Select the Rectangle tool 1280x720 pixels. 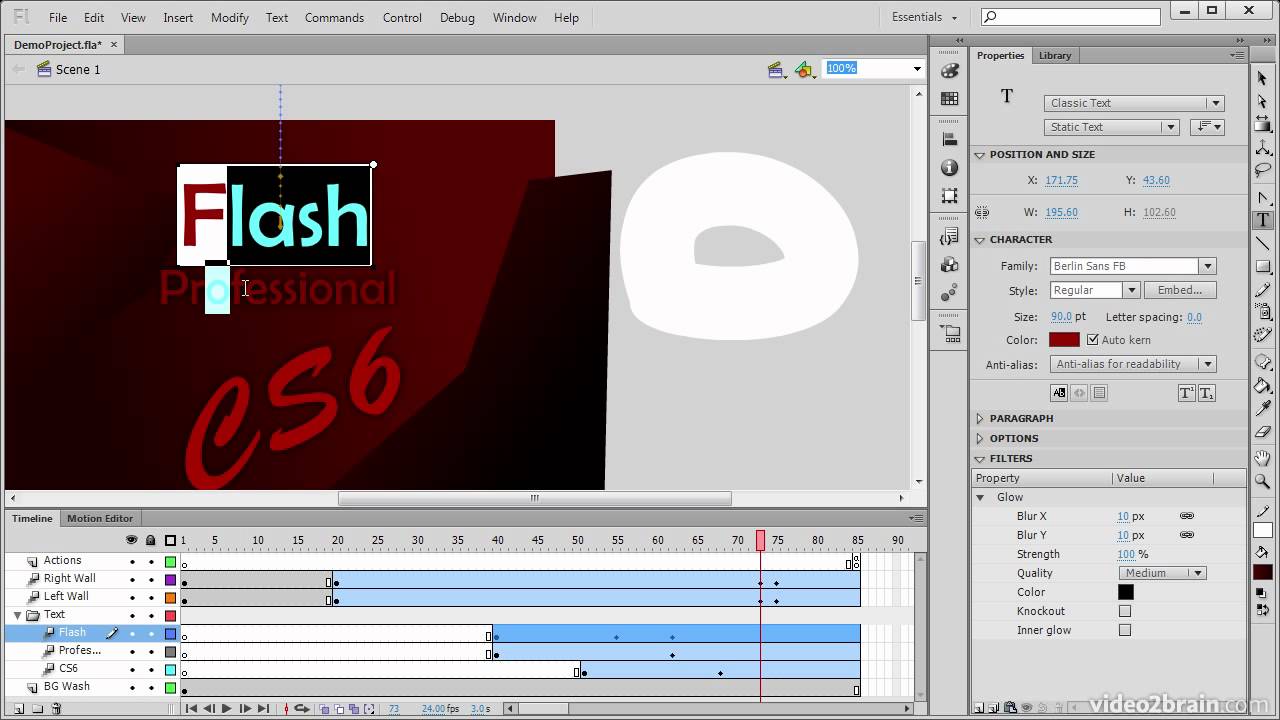tap(1263, 267)
